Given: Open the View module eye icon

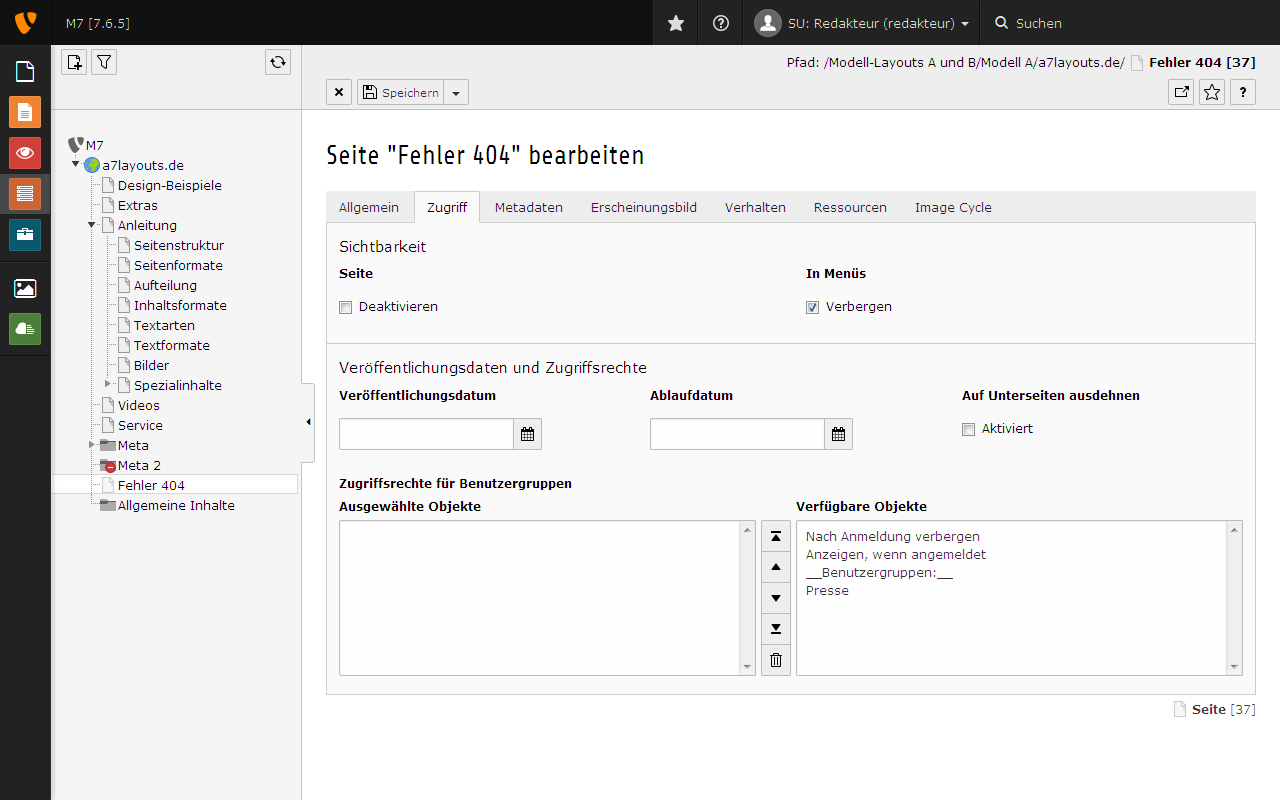Looking at the screenshot, I should 25,153.
